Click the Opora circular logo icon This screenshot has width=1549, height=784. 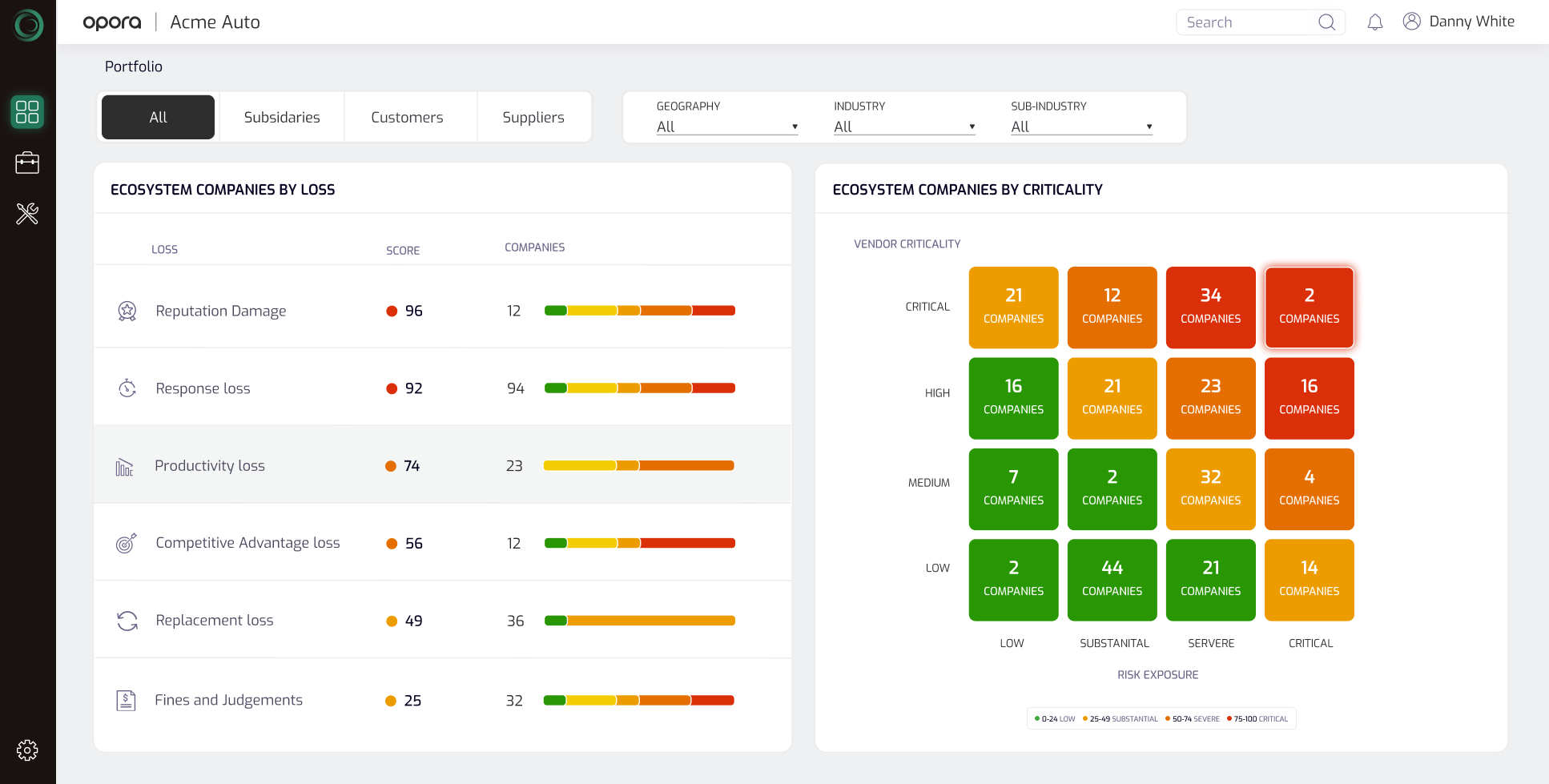click(28, 26)
